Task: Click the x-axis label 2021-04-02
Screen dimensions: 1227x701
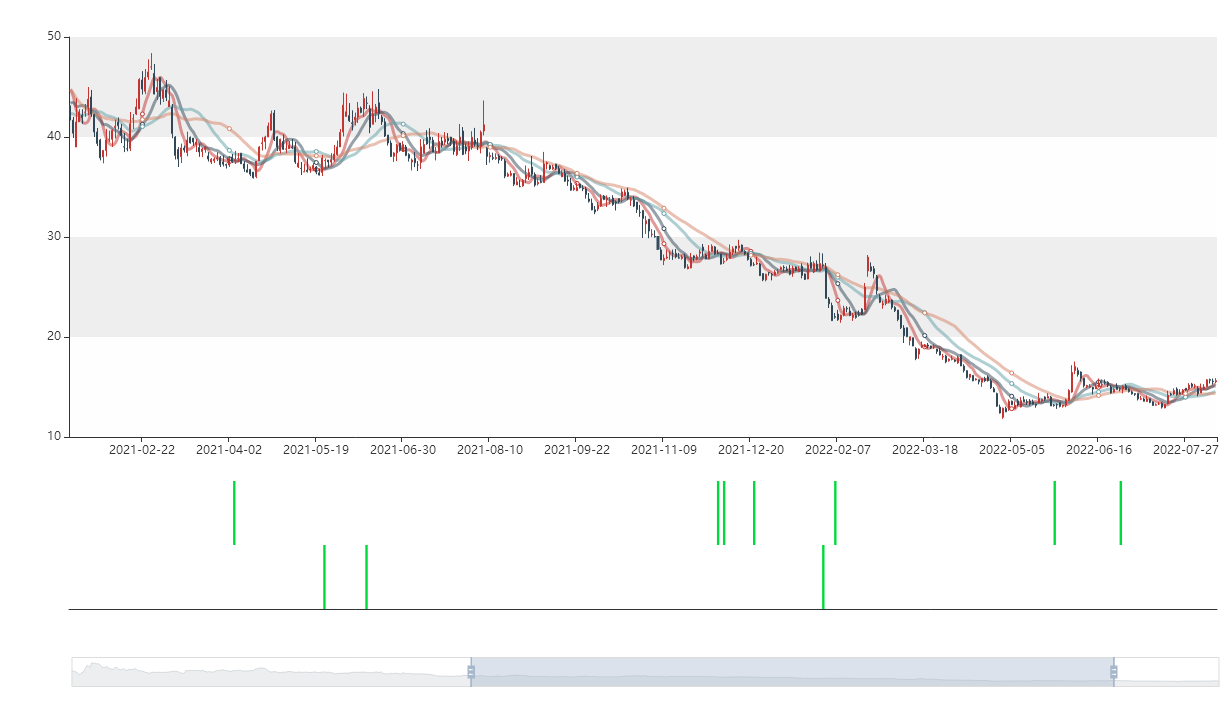Action: coord(229,450)
